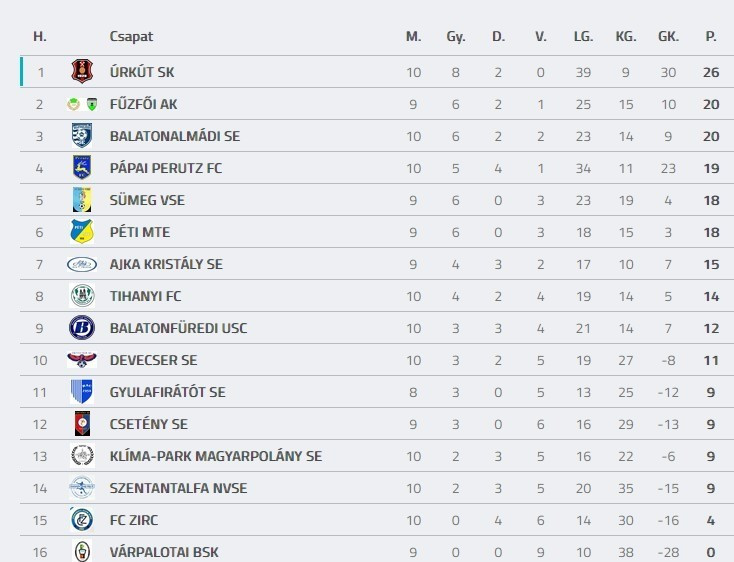The image size is (734, 562).
Task: Click the Csapat column header
Action: (x=131, y=36)
